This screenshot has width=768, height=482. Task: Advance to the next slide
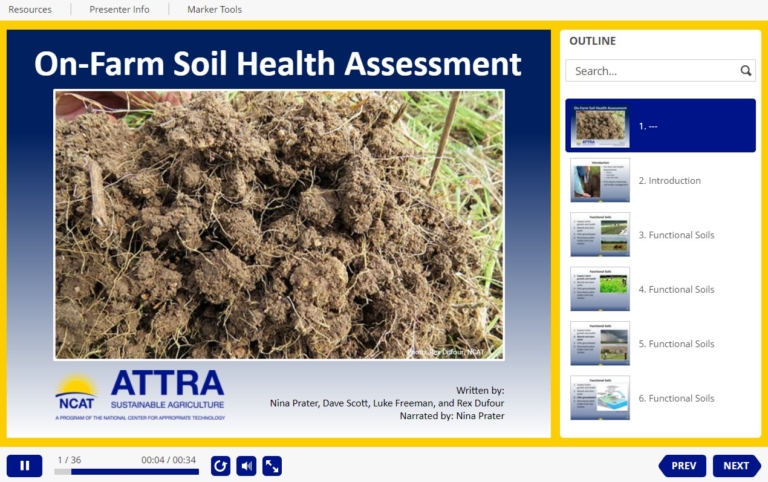(736, 466)
